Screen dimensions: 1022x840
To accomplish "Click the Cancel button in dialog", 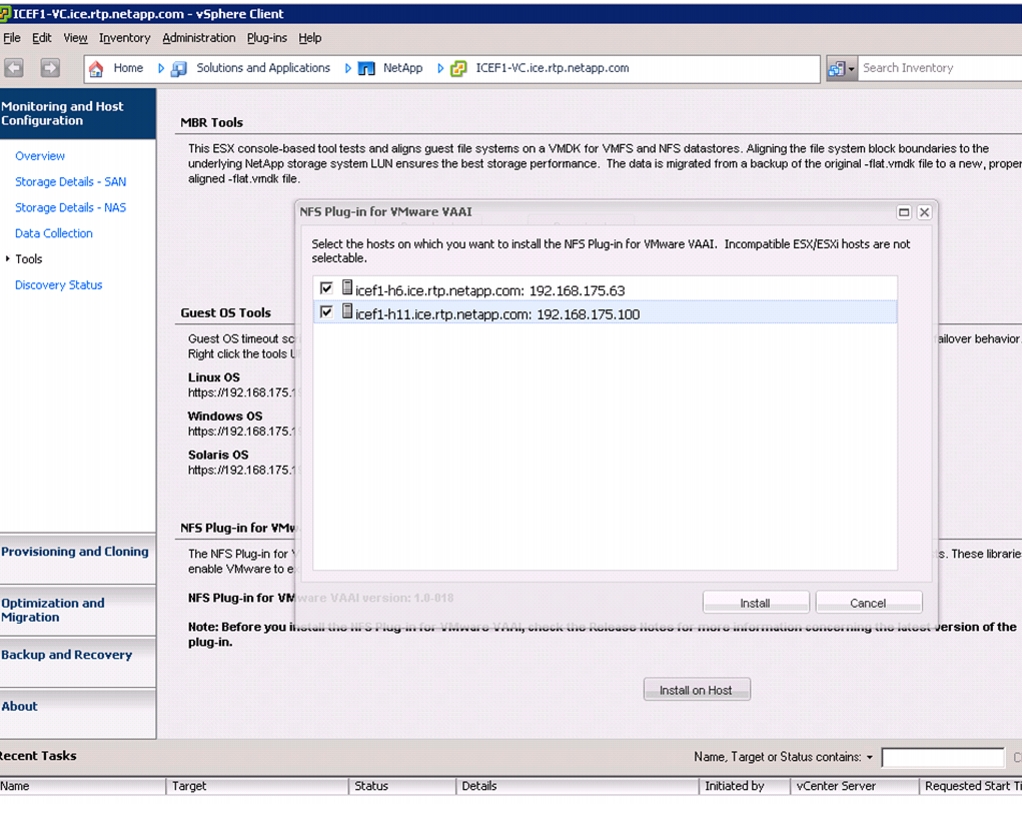I will pyautogui.click(x=868, y=603).
